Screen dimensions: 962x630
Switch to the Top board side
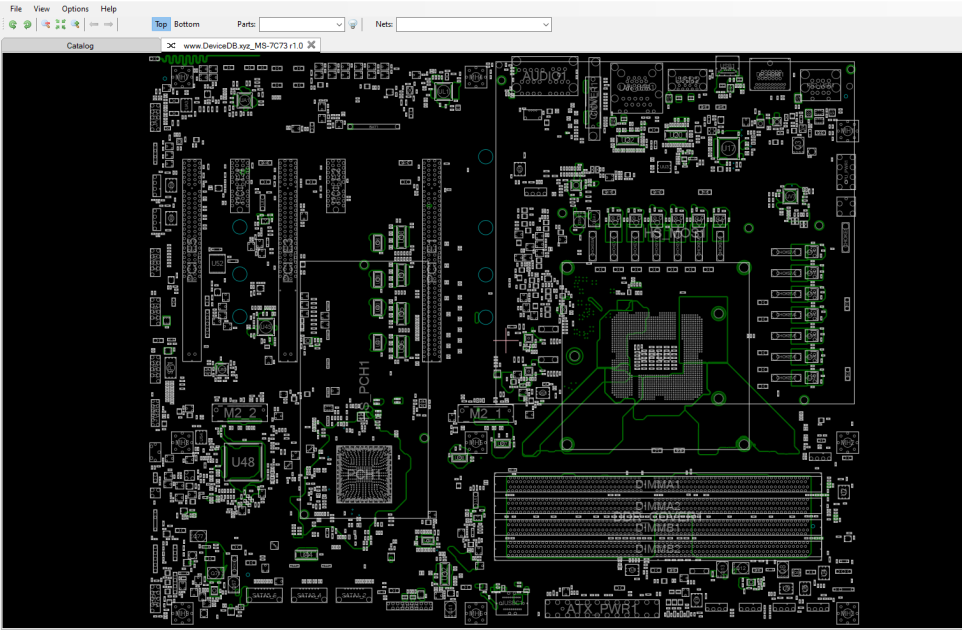pos(161,24)
